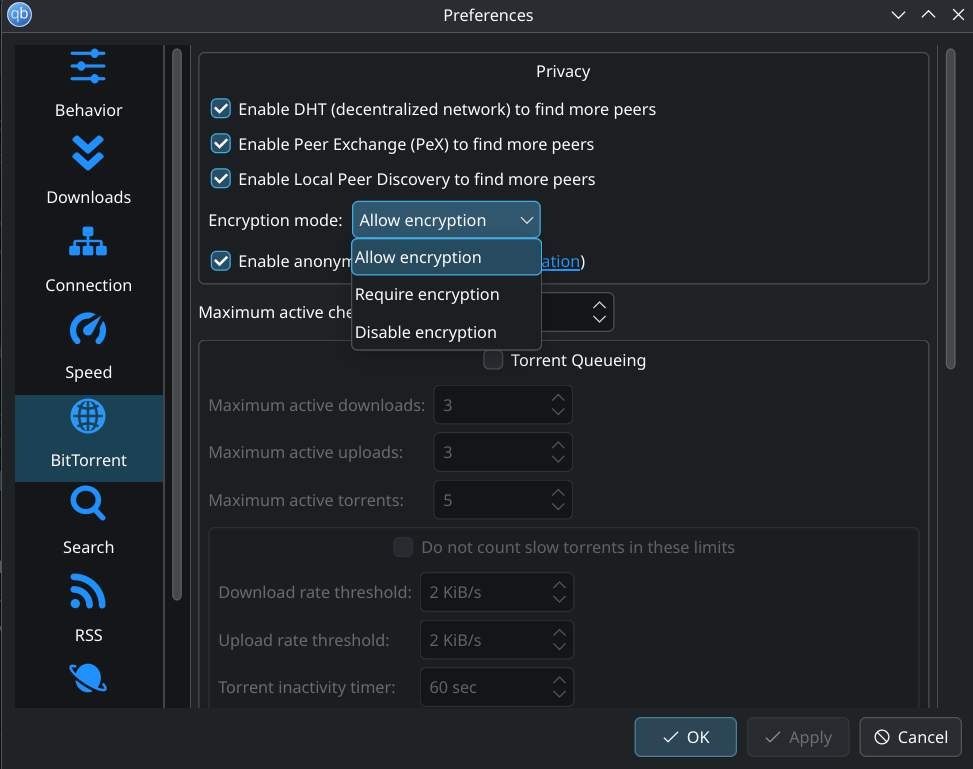Toggle Enable anonymous mode checkbox
973x769 pixels.
click(x=221, y=261)
